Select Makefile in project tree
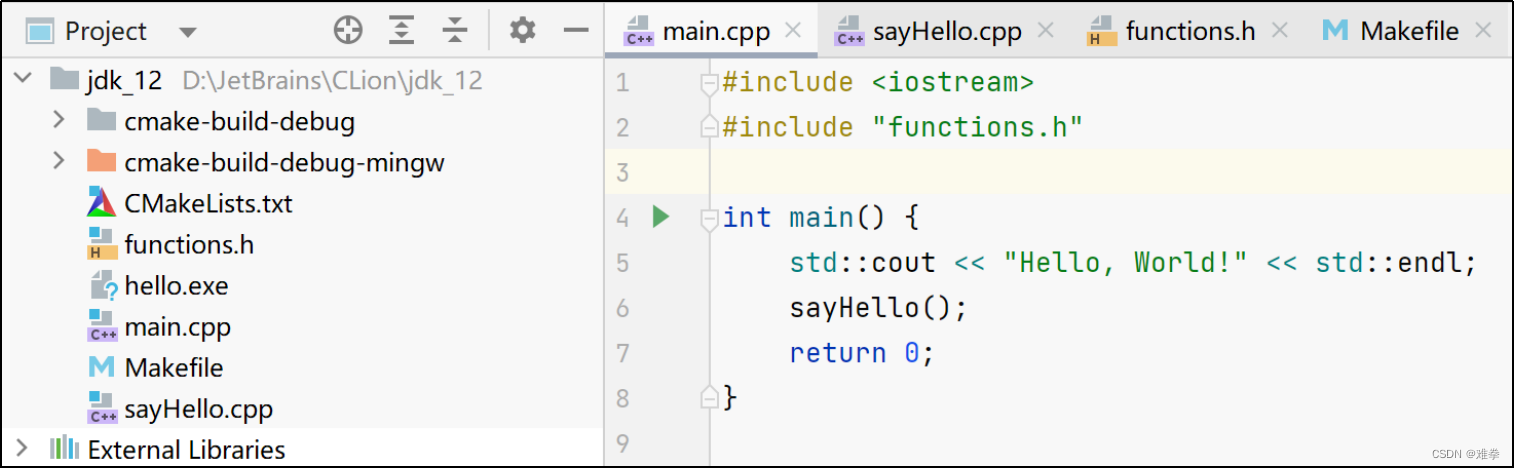The height and width of the screenshot is (469, 1515). 174,368
